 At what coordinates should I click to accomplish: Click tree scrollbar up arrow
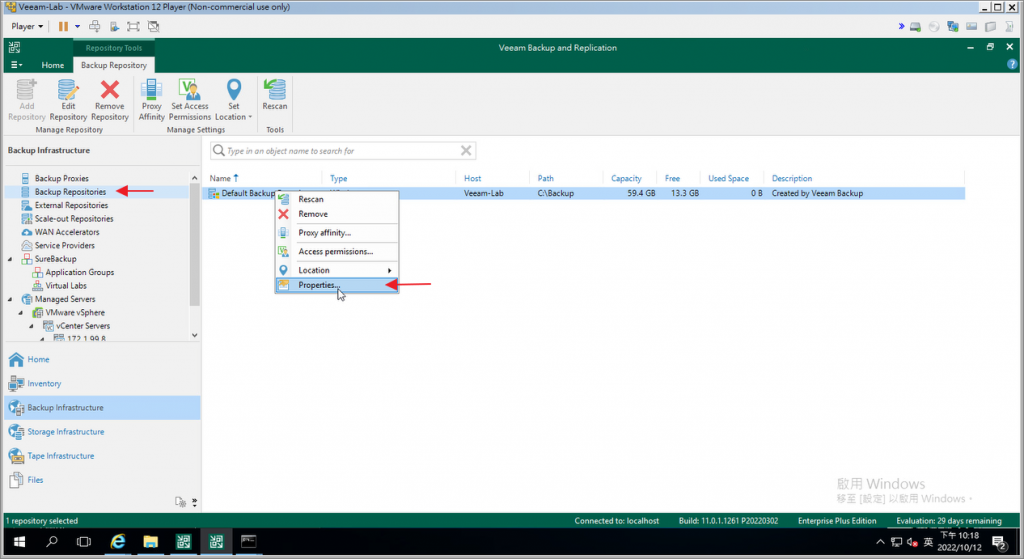pos(195,178)
